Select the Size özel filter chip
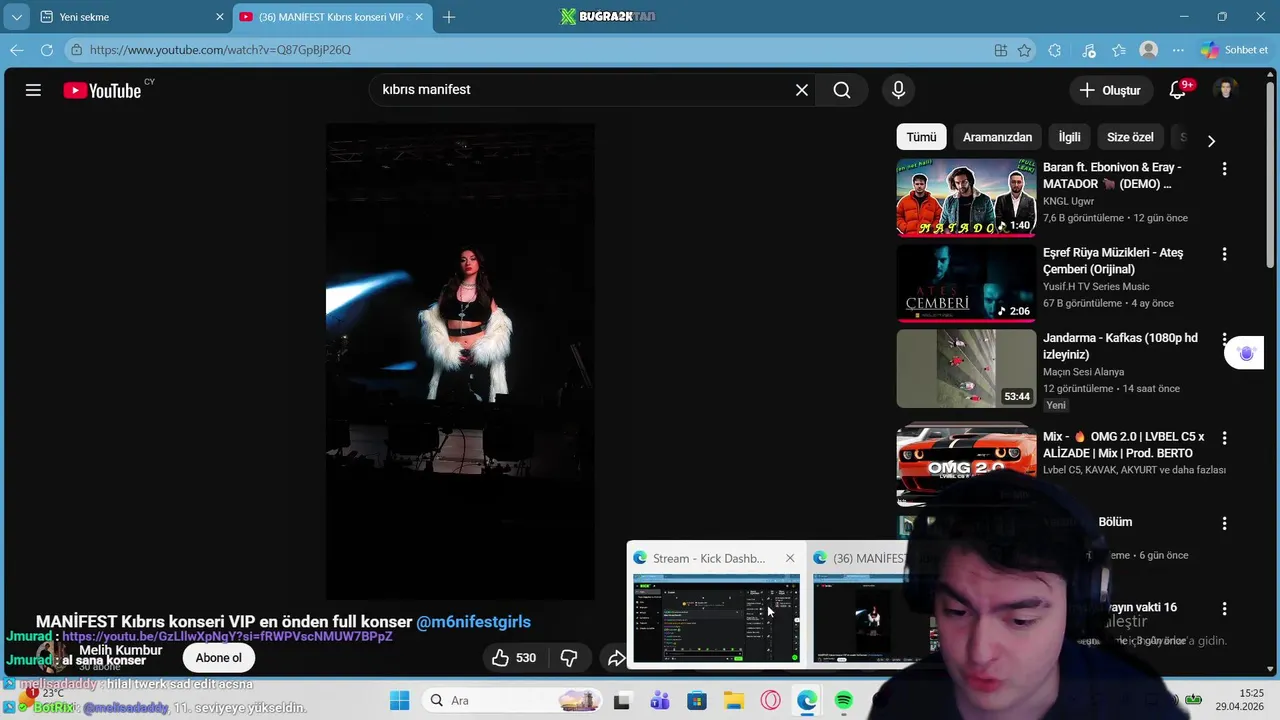The height and width of the screenshot is (720, 1280). click(1130, 137)
